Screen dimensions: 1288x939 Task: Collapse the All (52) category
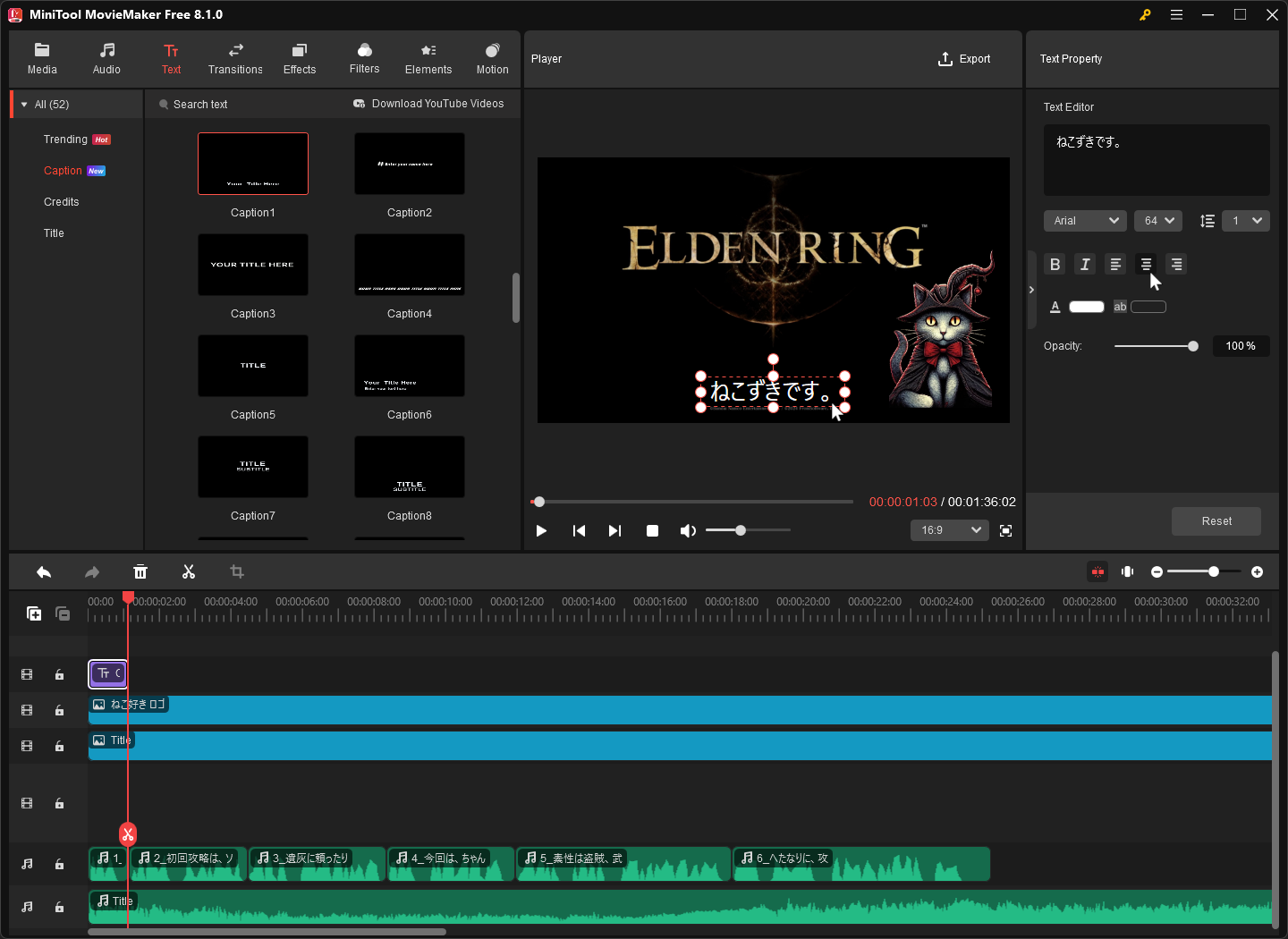[24, 105]
